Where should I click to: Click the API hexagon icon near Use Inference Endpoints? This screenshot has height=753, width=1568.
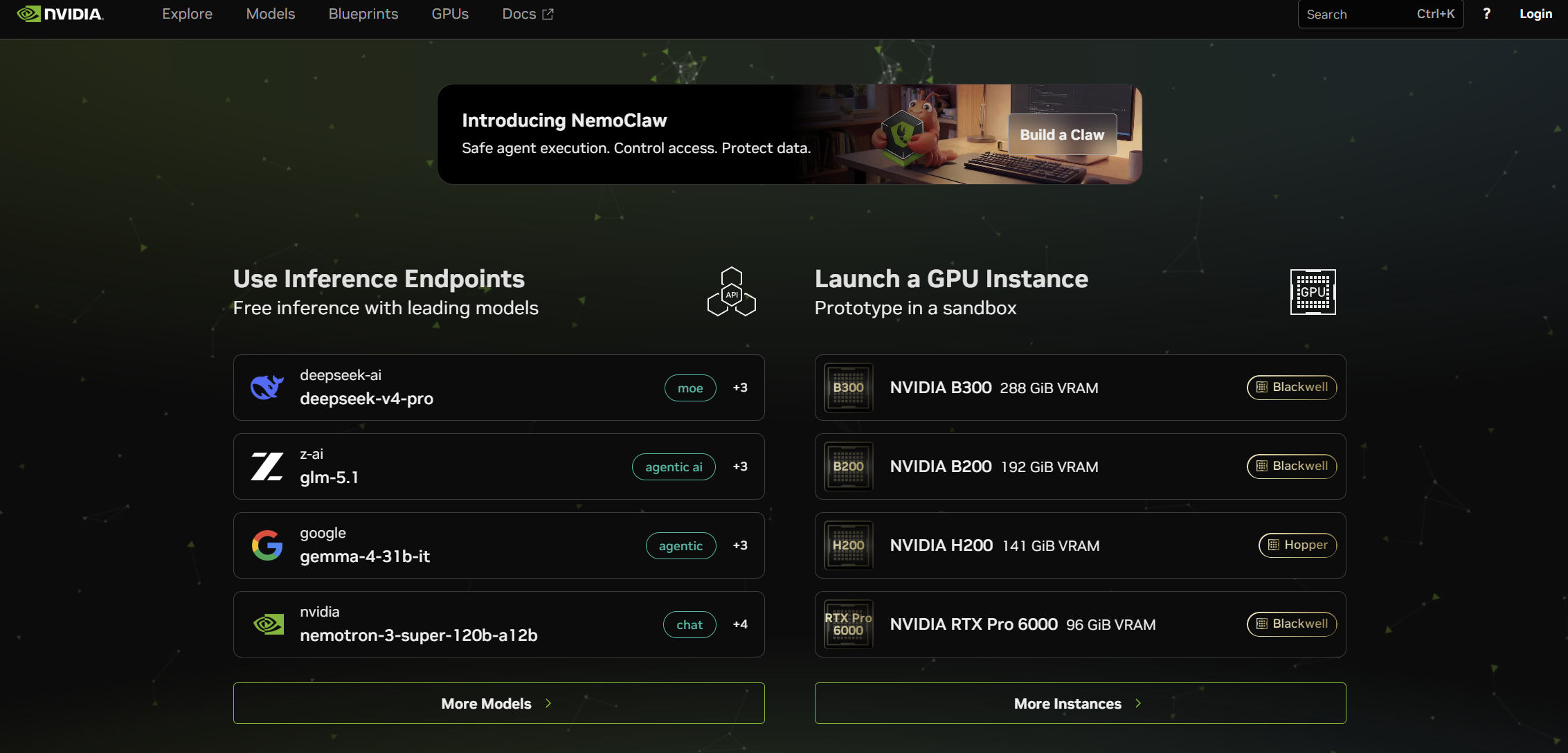731,291
